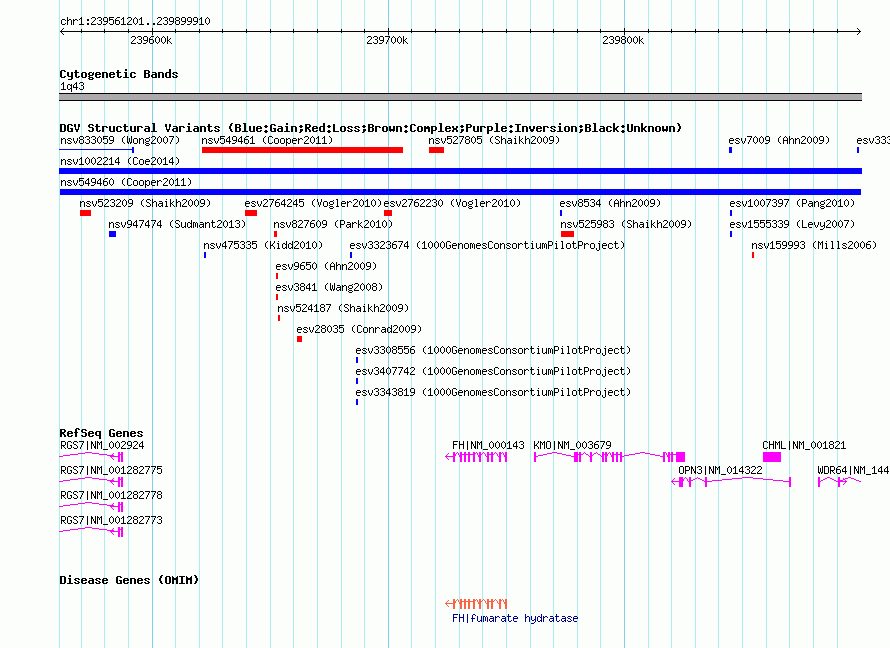Open the FH|NM_000143 gene label
Viewport: 890px width, 648px height.
click(488, 445)
